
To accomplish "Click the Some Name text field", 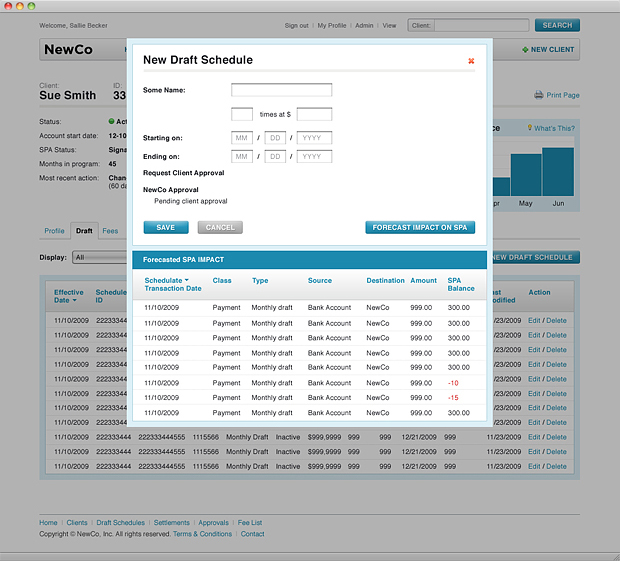I will pyautogui.click(x=281, y=90).
